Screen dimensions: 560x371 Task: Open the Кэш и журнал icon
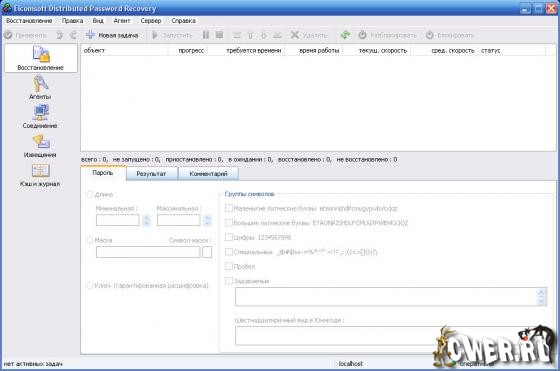tap(40, 175)
